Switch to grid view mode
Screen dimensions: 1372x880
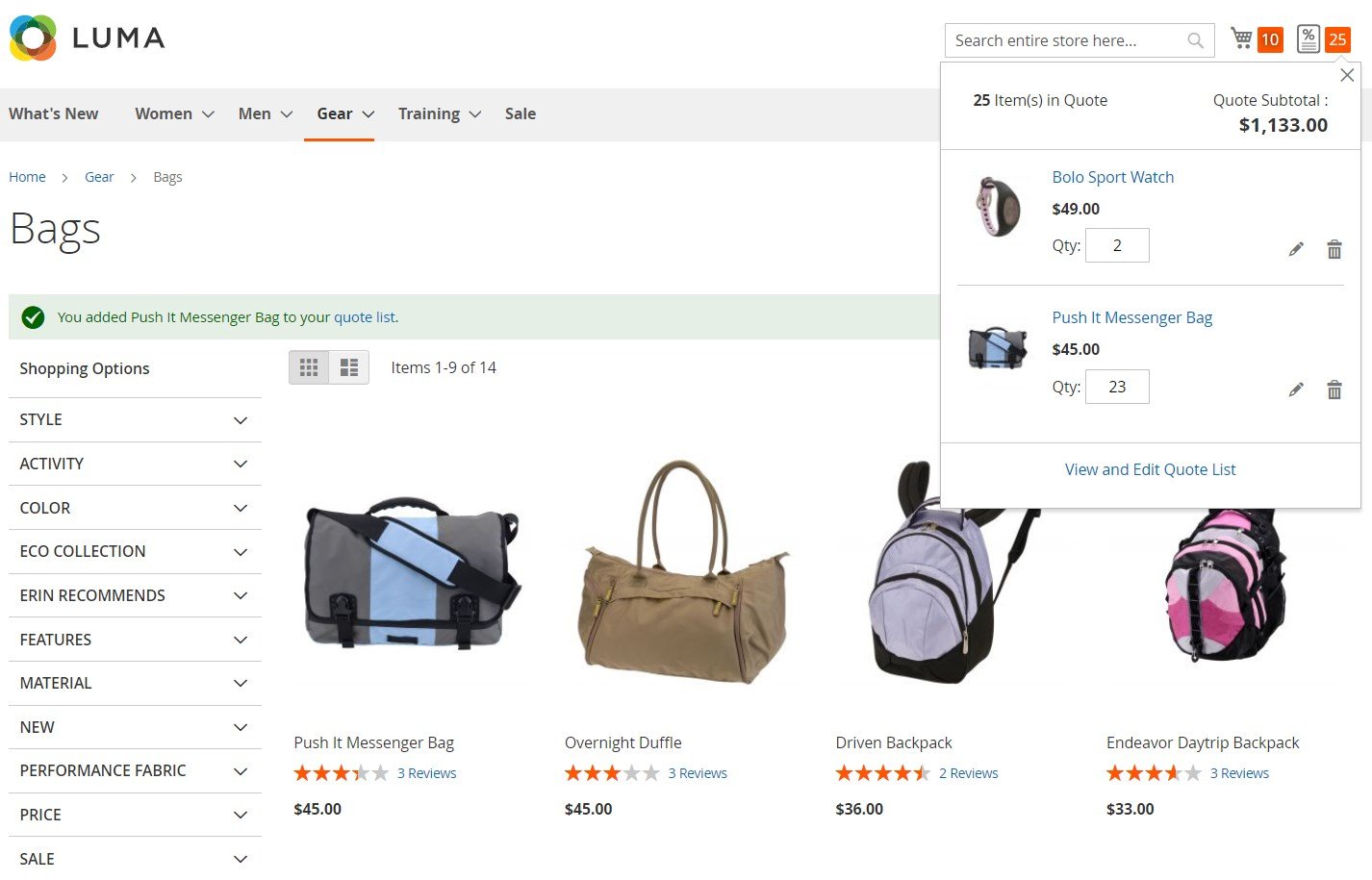pyautogui.click(x=309, y=367)
